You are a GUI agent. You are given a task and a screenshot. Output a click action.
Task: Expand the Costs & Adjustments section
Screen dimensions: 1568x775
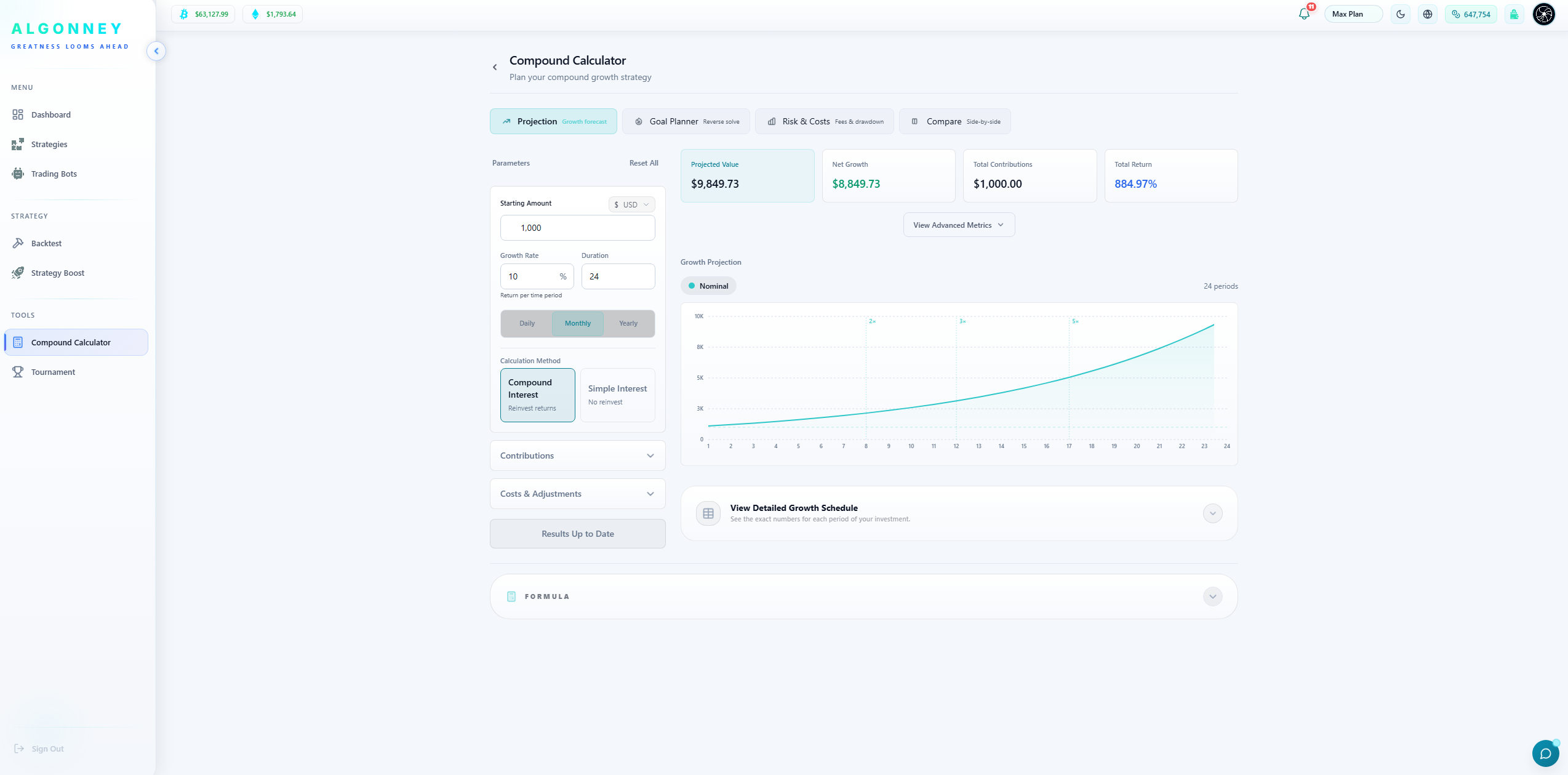click(578, 494)
